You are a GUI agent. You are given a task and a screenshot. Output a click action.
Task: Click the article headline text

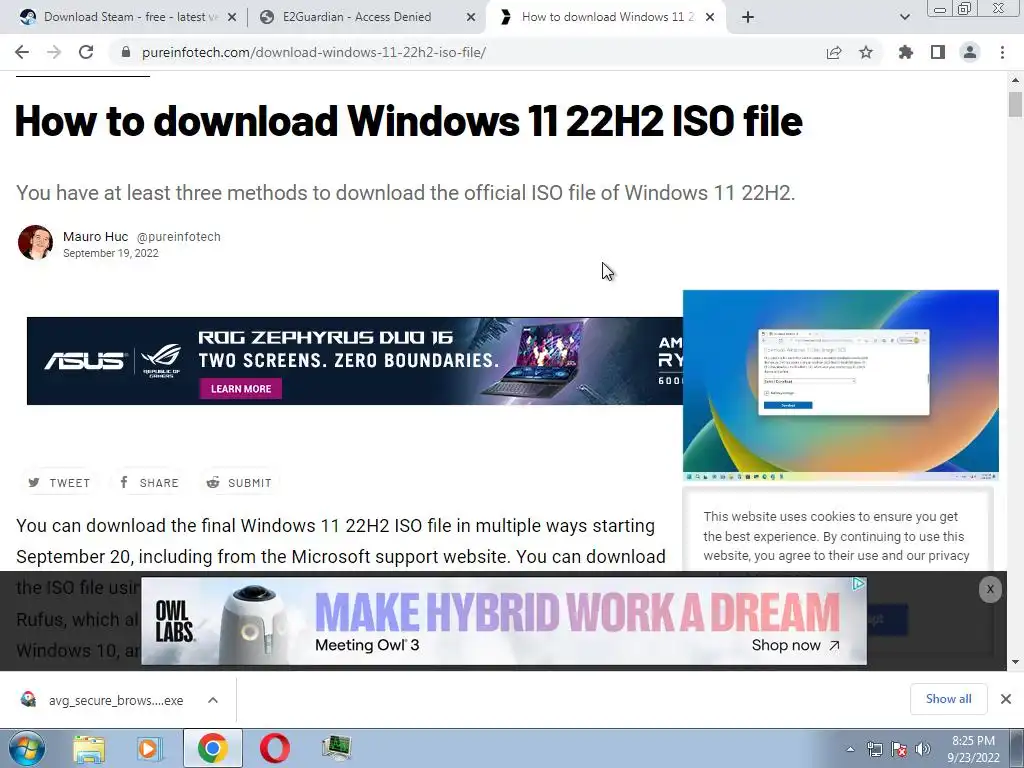409,121
